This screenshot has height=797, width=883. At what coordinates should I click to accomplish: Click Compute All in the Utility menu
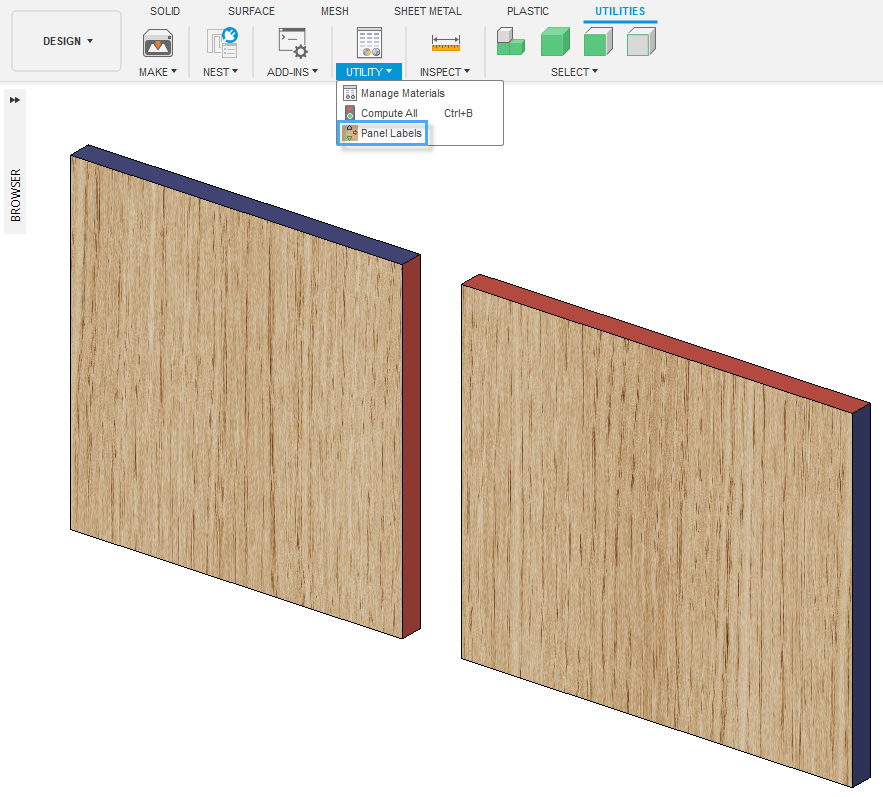click(388, 113)
